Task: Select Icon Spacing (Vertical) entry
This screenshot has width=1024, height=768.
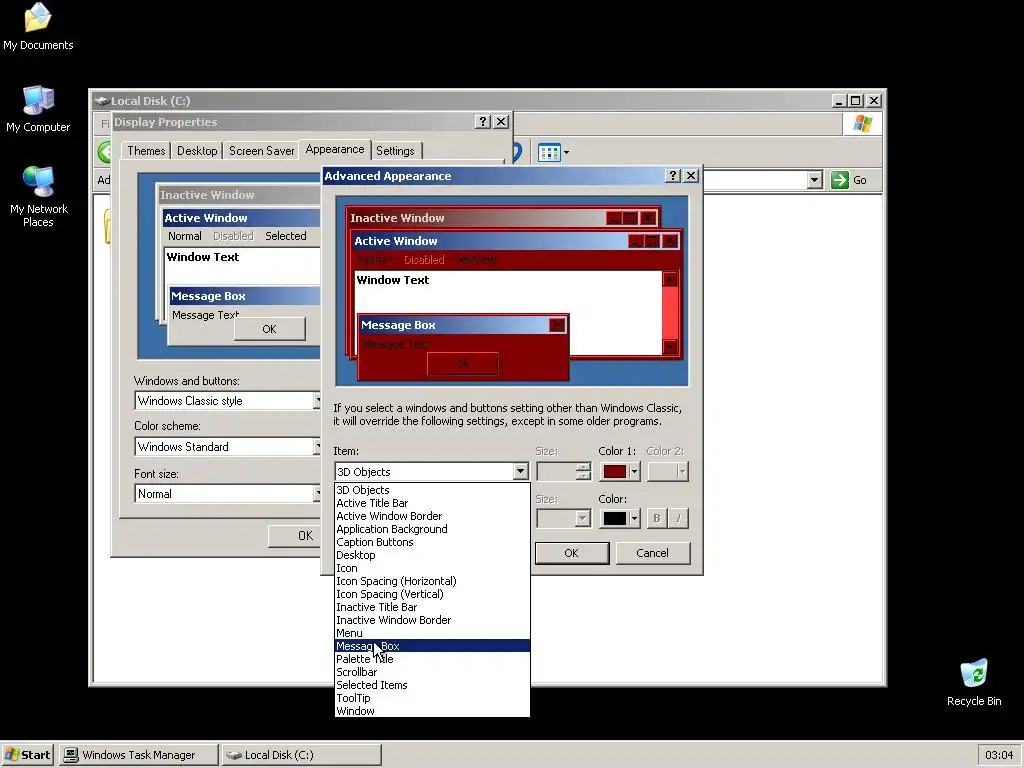Action: click(432, 594)
